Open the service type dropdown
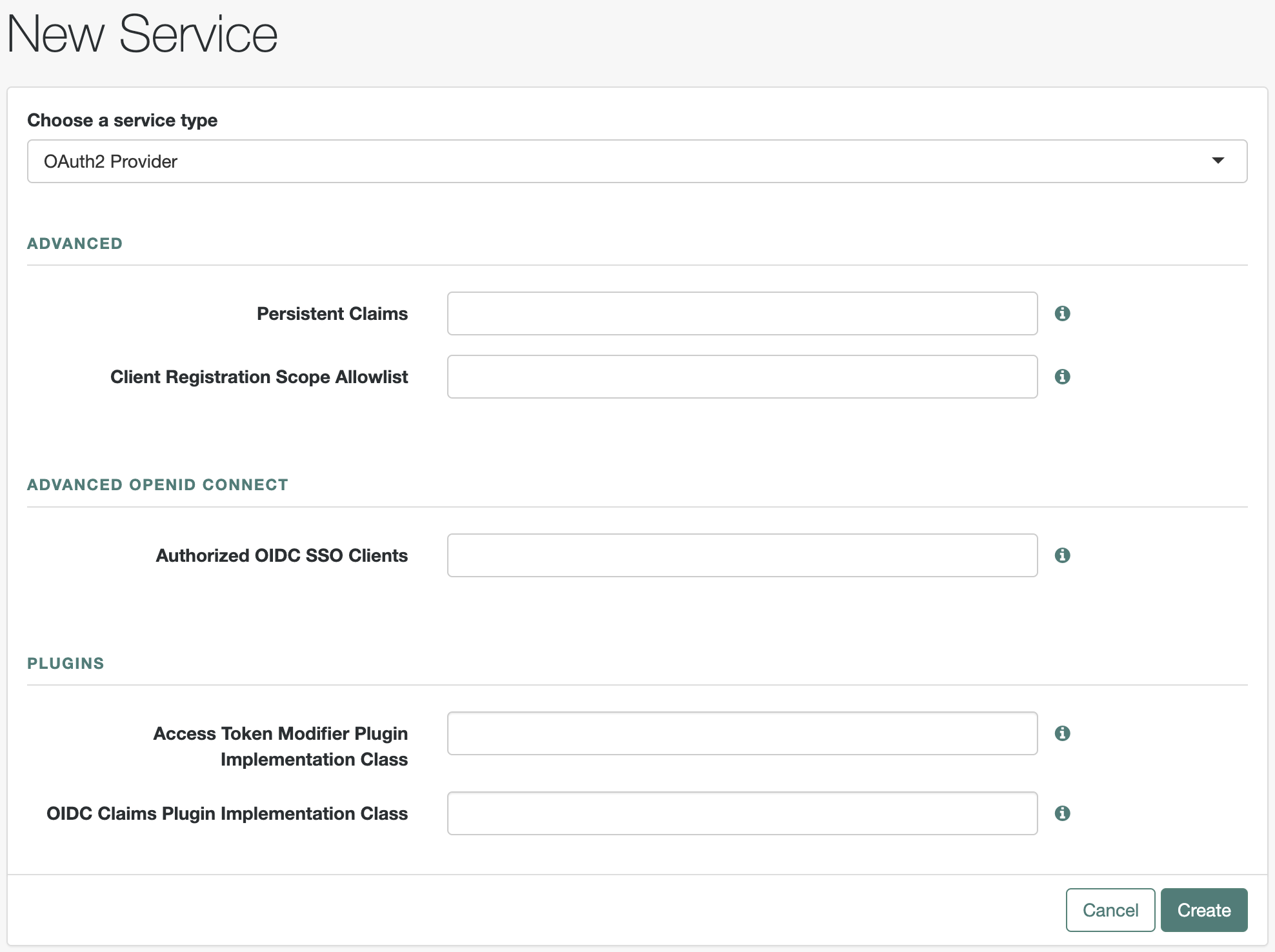Viewport: 1275px width, 952px height. click(636, 161)
